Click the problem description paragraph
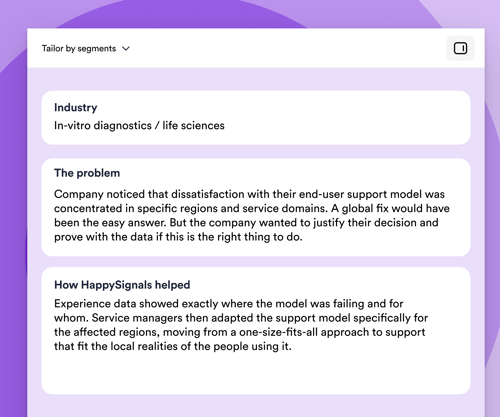The height and width of the screenshot is (417, 500). pos(252,215)
